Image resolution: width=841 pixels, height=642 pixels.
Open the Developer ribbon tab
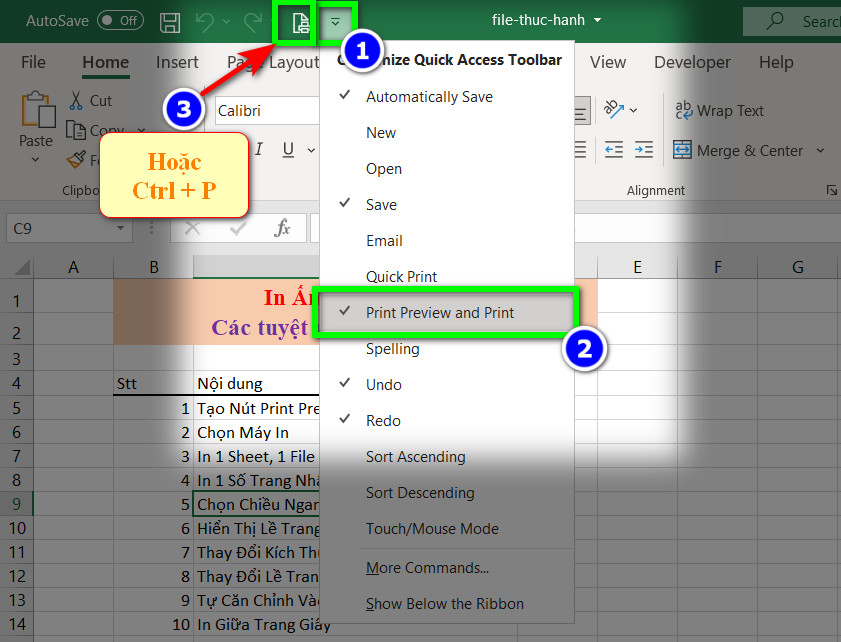coord(692,62)
